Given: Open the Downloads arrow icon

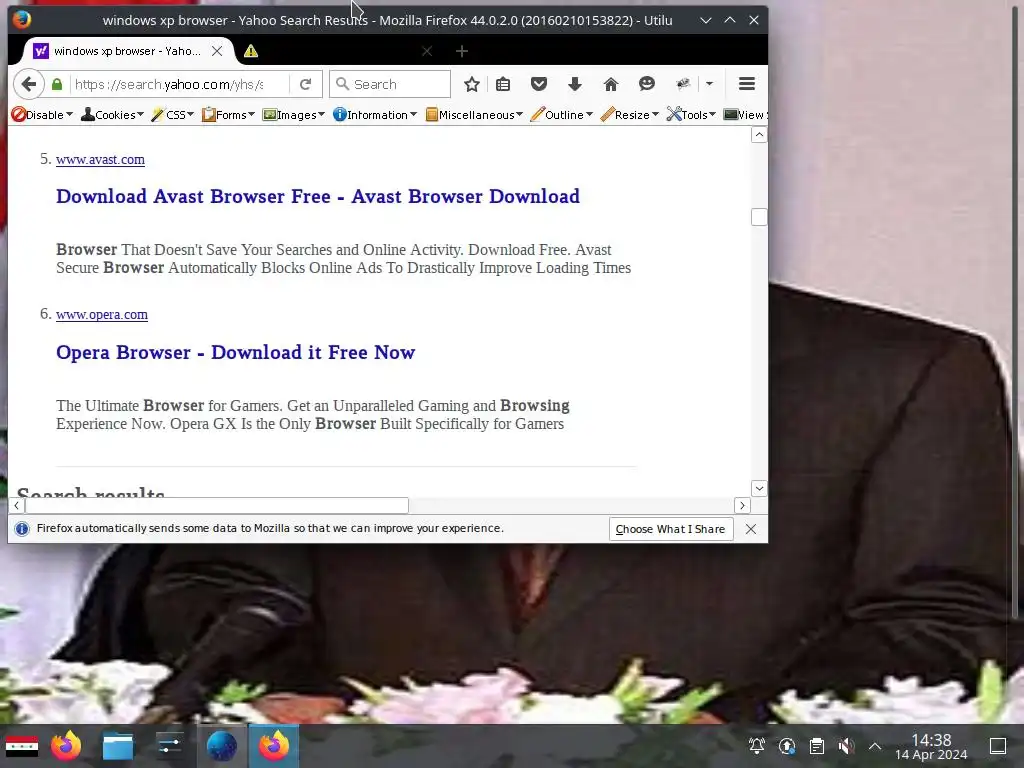Looking at the screenshot, I should click(575, 84).
